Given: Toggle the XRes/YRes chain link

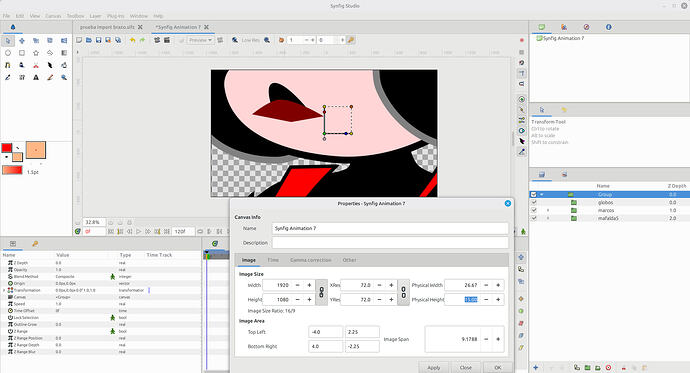Looking at the screenshot, I should point(404,292).
